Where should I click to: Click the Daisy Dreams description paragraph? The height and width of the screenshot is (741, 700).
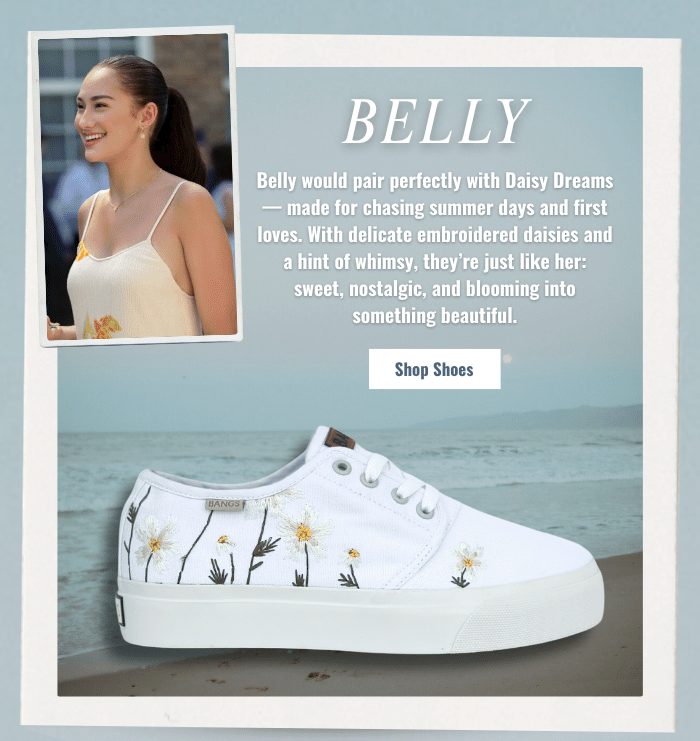[x=434, y=248]
